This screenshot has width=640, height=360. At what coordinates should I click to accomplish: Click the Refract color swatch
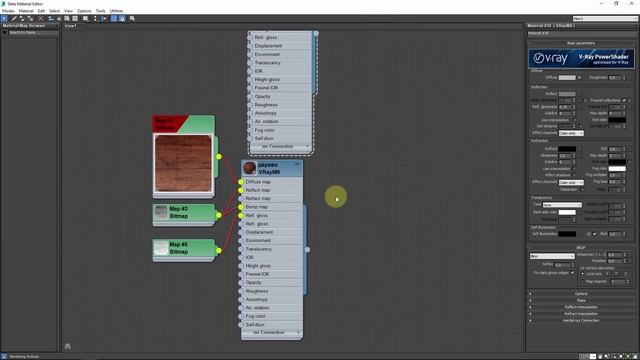[567, 149]
